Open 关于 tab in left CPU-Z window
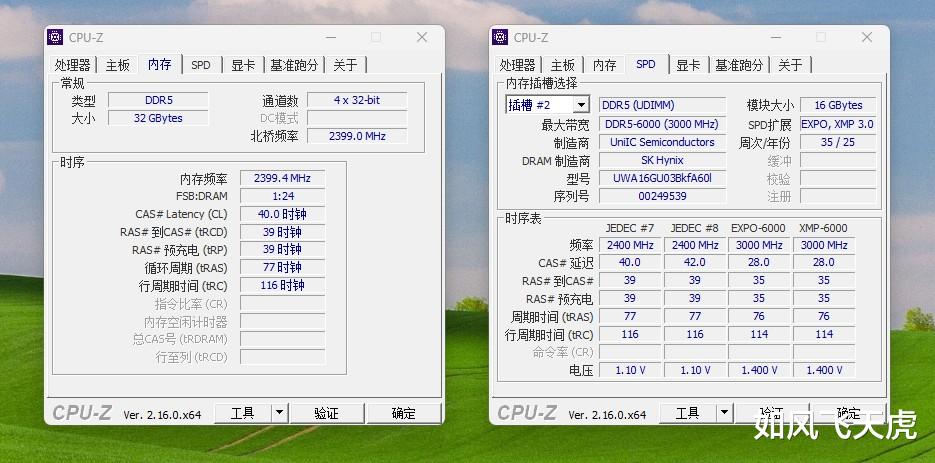The image size is (935, 463). tap(345, 65)
